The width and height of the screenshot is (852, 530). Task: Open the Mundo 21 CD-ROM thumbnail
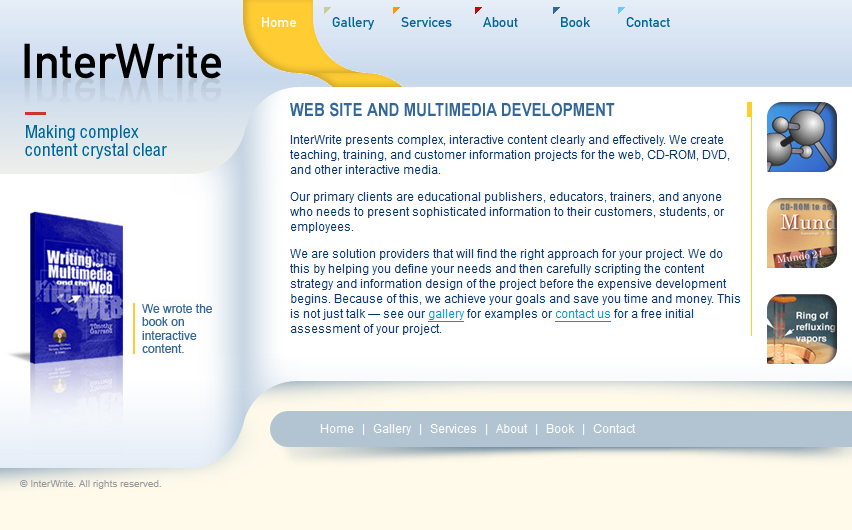(x=801, y=233)
